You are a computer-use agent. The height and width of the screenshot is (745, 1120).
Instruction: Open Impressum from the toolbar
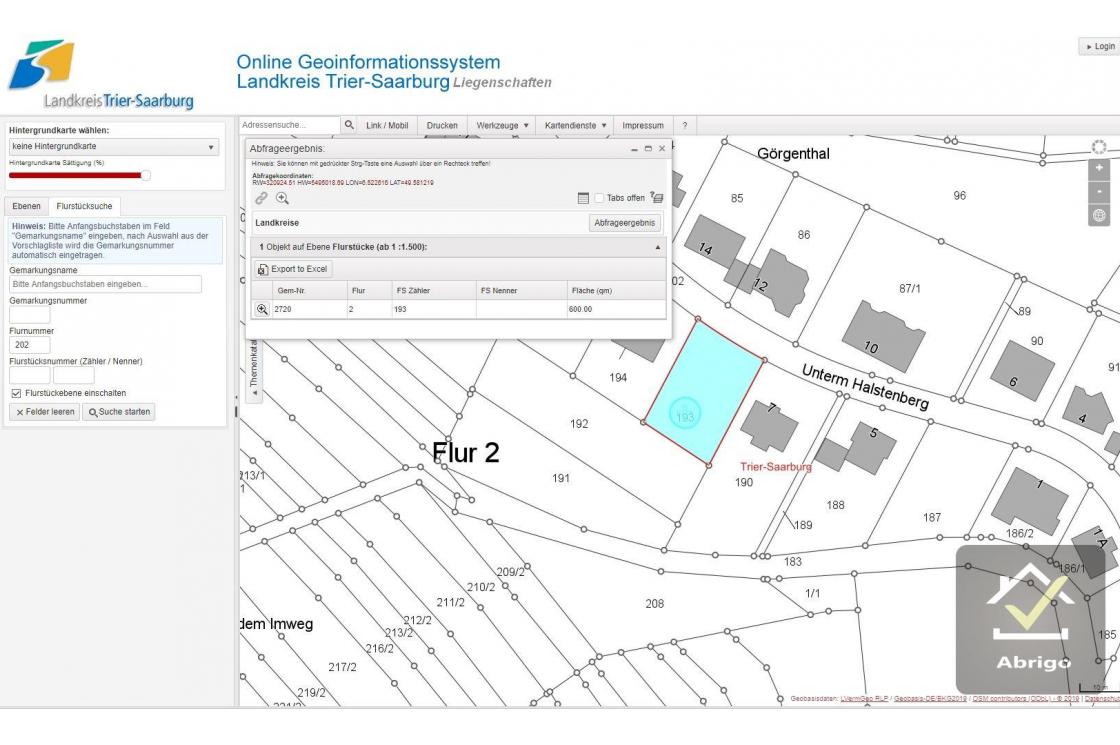(643, 125)
